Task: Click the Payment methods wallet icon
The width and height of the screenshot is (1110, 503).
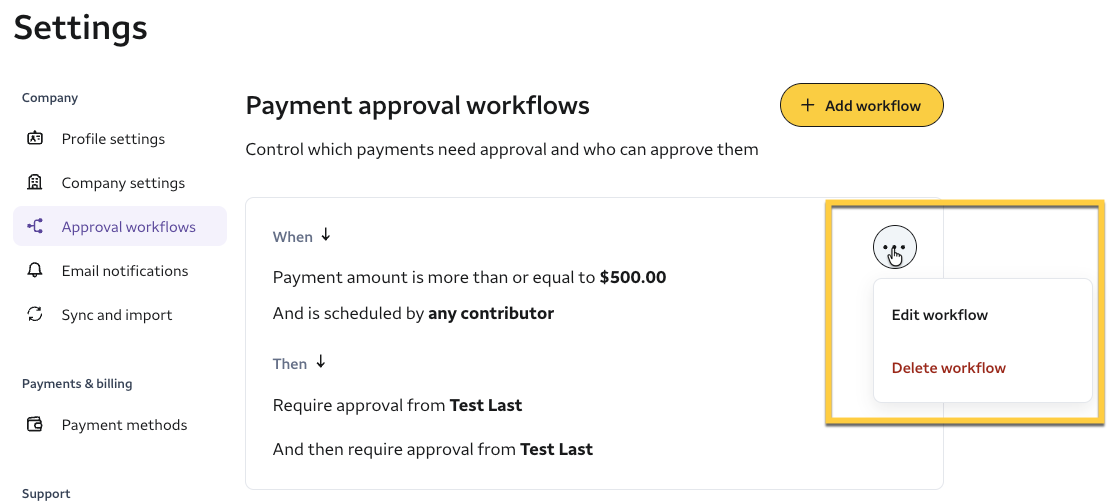Action: coord(35,425)
